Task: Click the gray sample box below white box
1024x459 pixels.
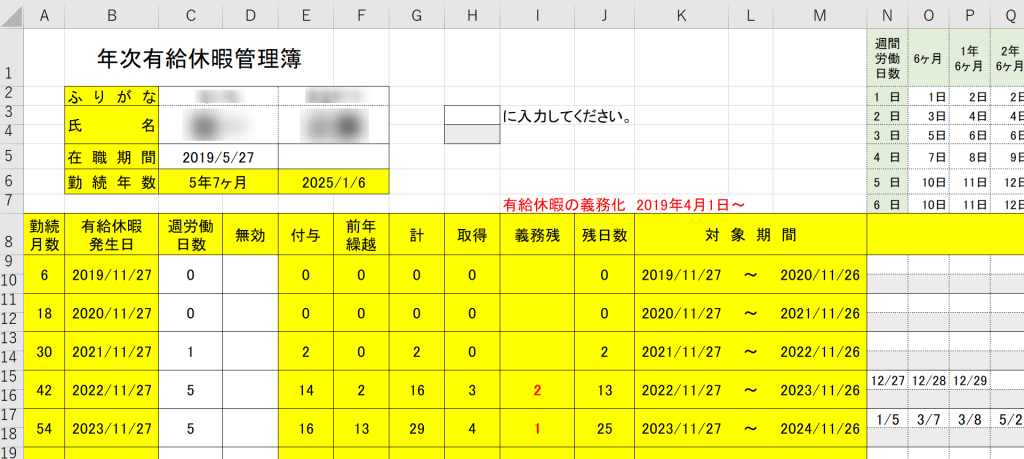Action: (x=472, y=134)
